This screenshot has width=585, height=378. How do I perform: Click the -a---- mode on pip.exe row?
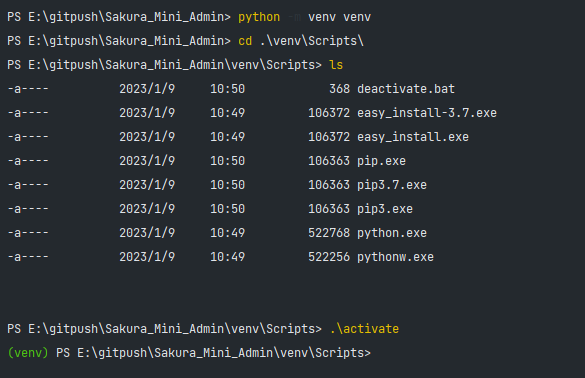click(28, 161)
